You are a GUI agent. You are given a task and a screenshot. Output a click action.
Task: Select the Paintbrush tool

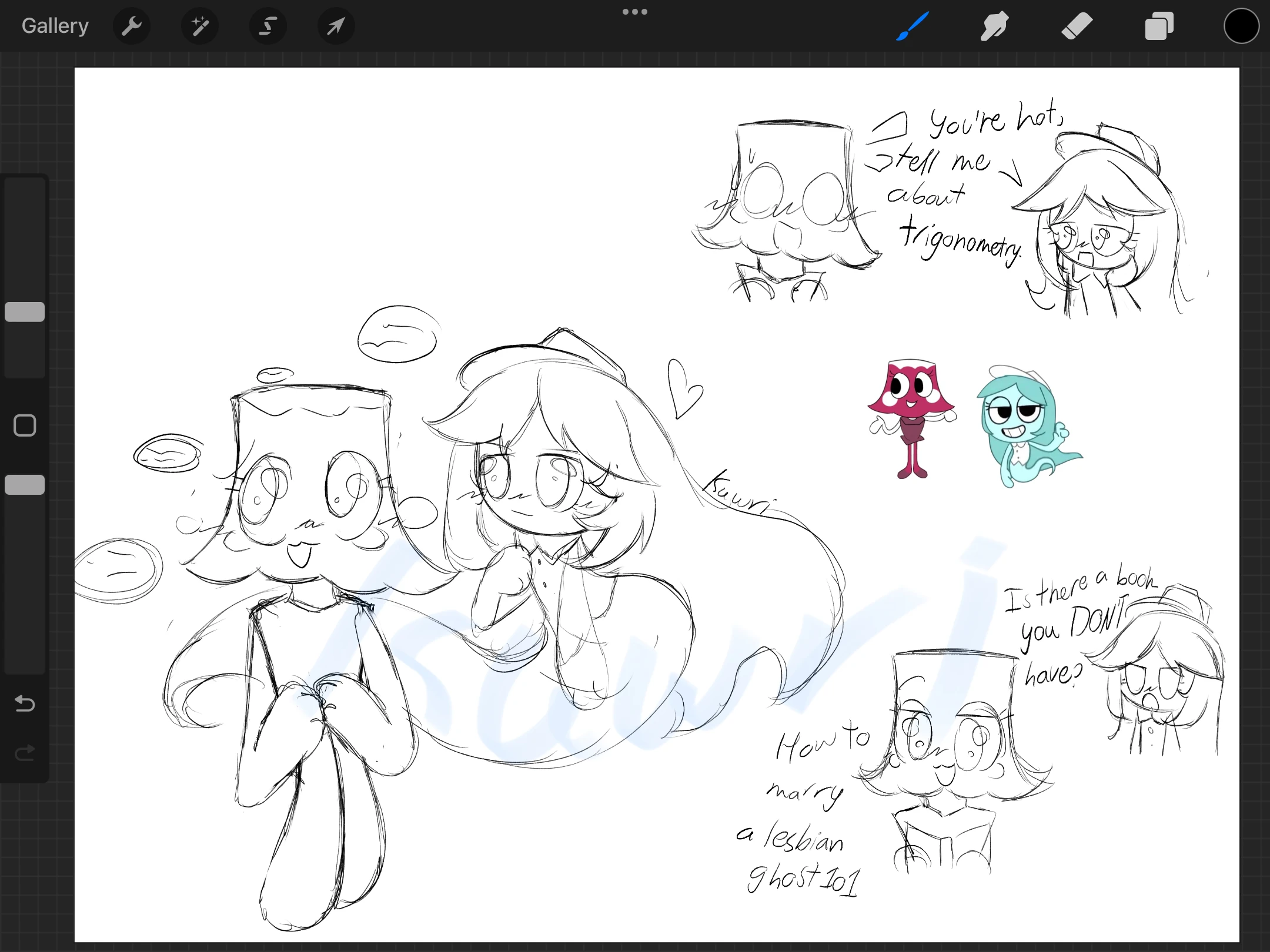pyautogui.click(x=912, y=26)
